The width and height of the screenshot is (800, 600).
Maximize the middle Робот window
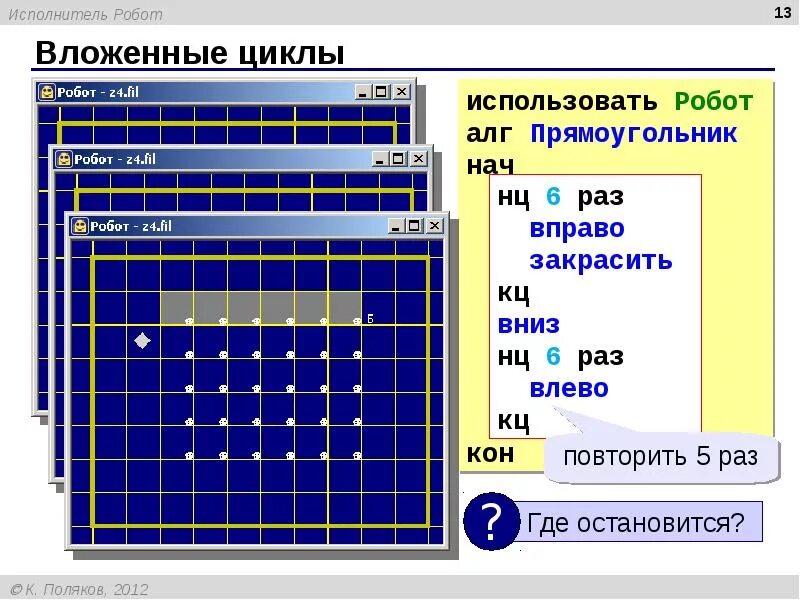[x=397, y=159]
